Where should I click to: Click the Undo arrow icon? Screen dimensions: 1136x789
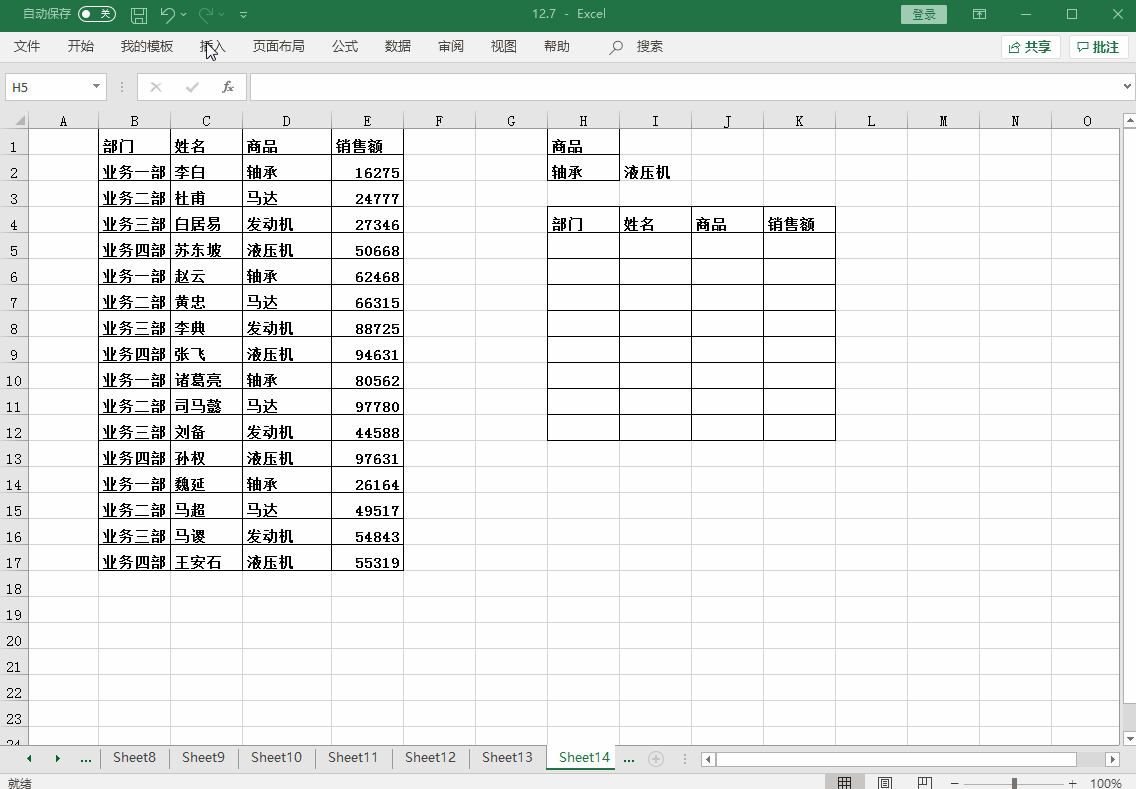(167, 15)
